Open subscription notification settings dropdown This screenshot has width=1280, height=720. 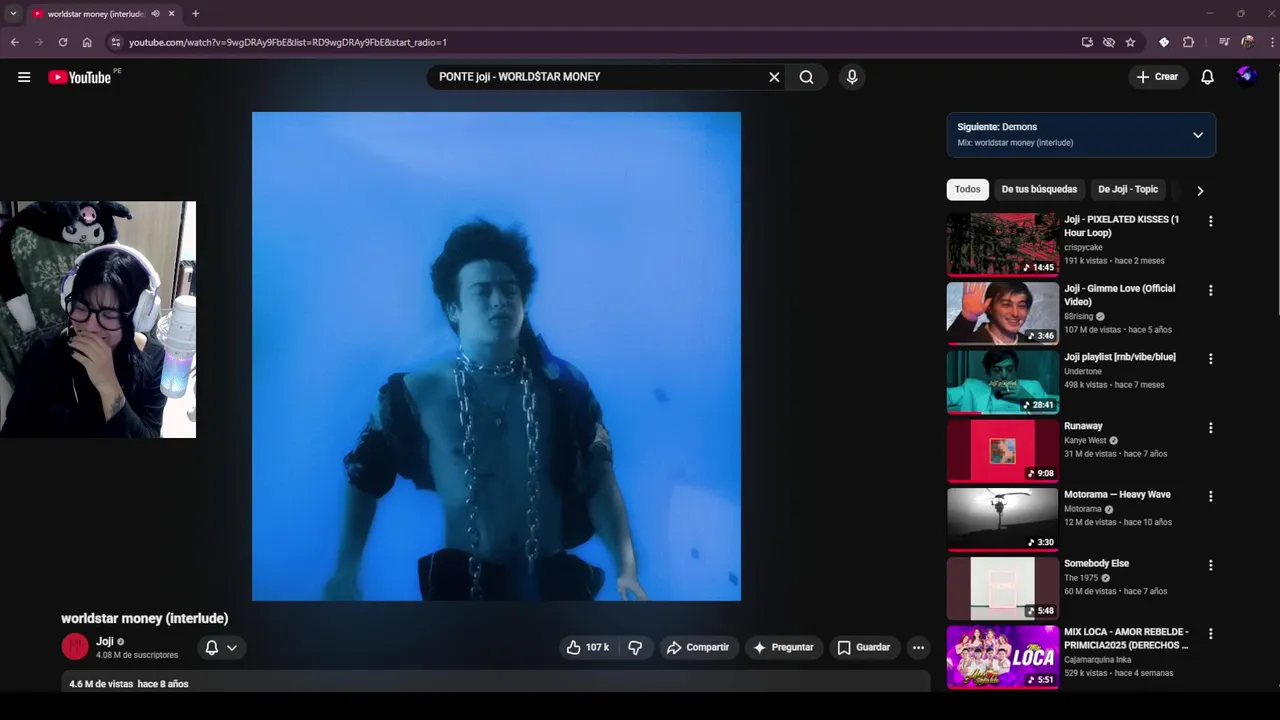(221, 647)
